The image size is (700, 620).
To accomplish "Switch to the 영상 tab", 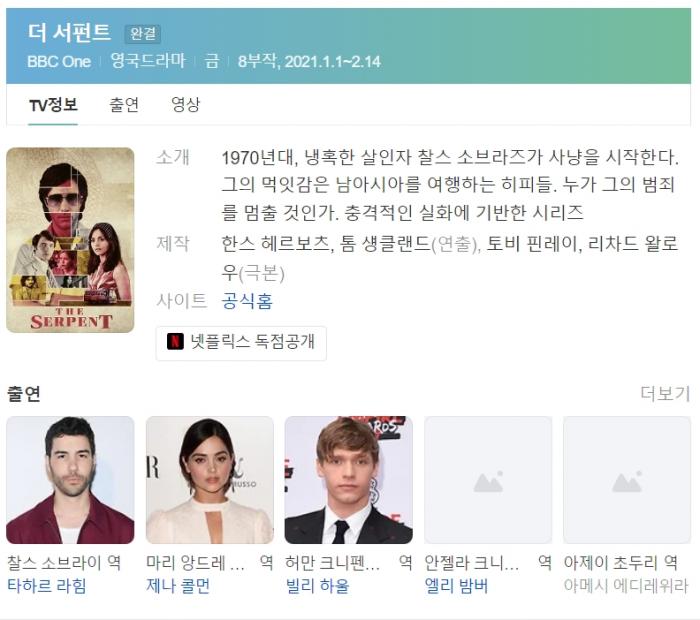I will coord(186,105).
